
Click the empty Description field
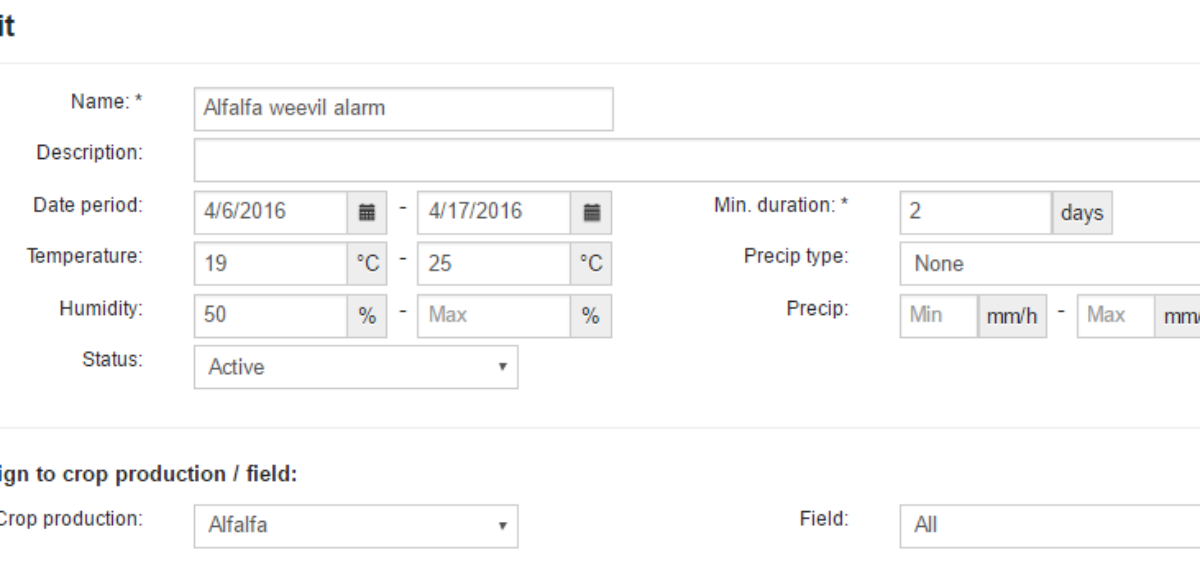point(697,160)
